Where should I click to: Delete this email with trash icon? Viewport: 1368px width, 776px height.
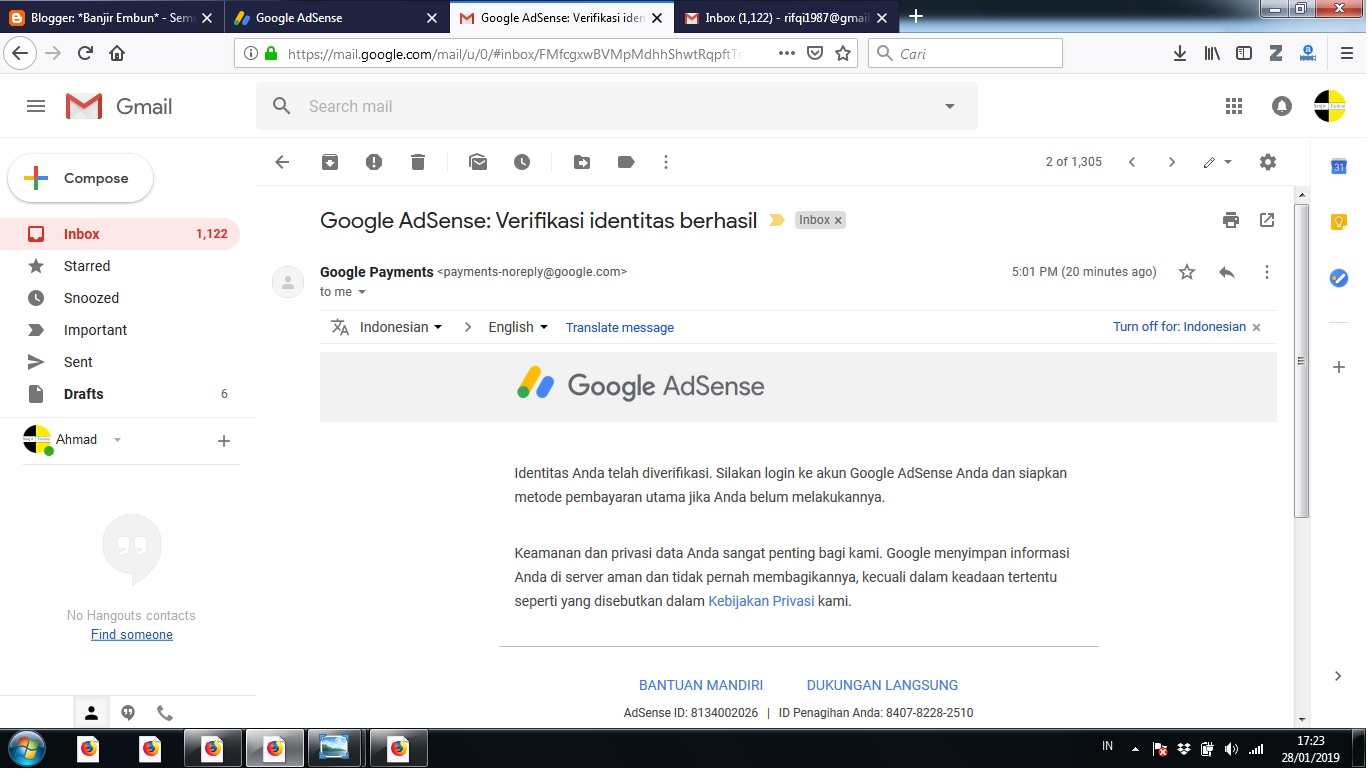click(418, 162)
